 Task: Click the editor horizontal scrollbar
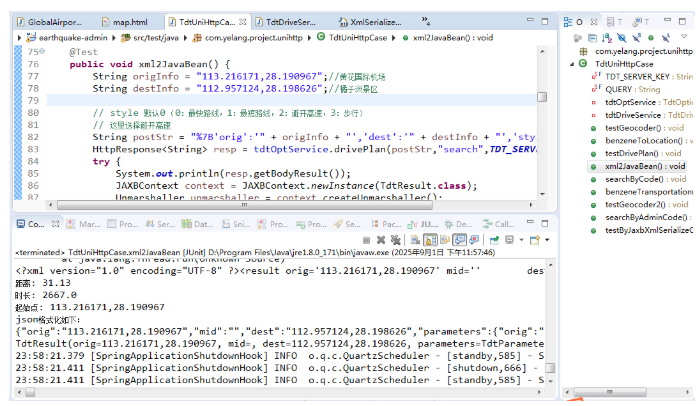[245, 205]
